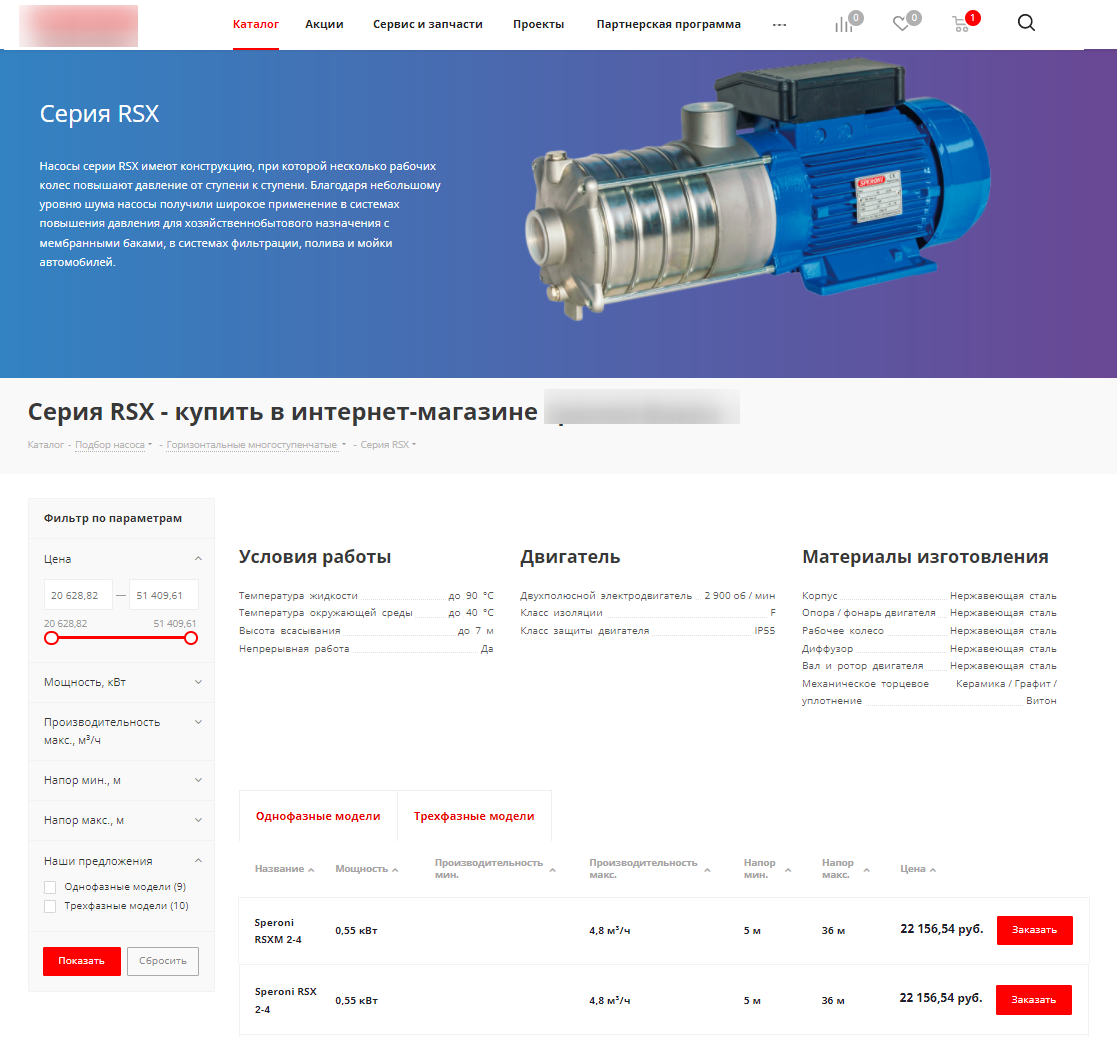This screenshot has height=1037, width=1117.
Task: Sort table by Мощность column arrow
Action: click(x=395, y=870)
